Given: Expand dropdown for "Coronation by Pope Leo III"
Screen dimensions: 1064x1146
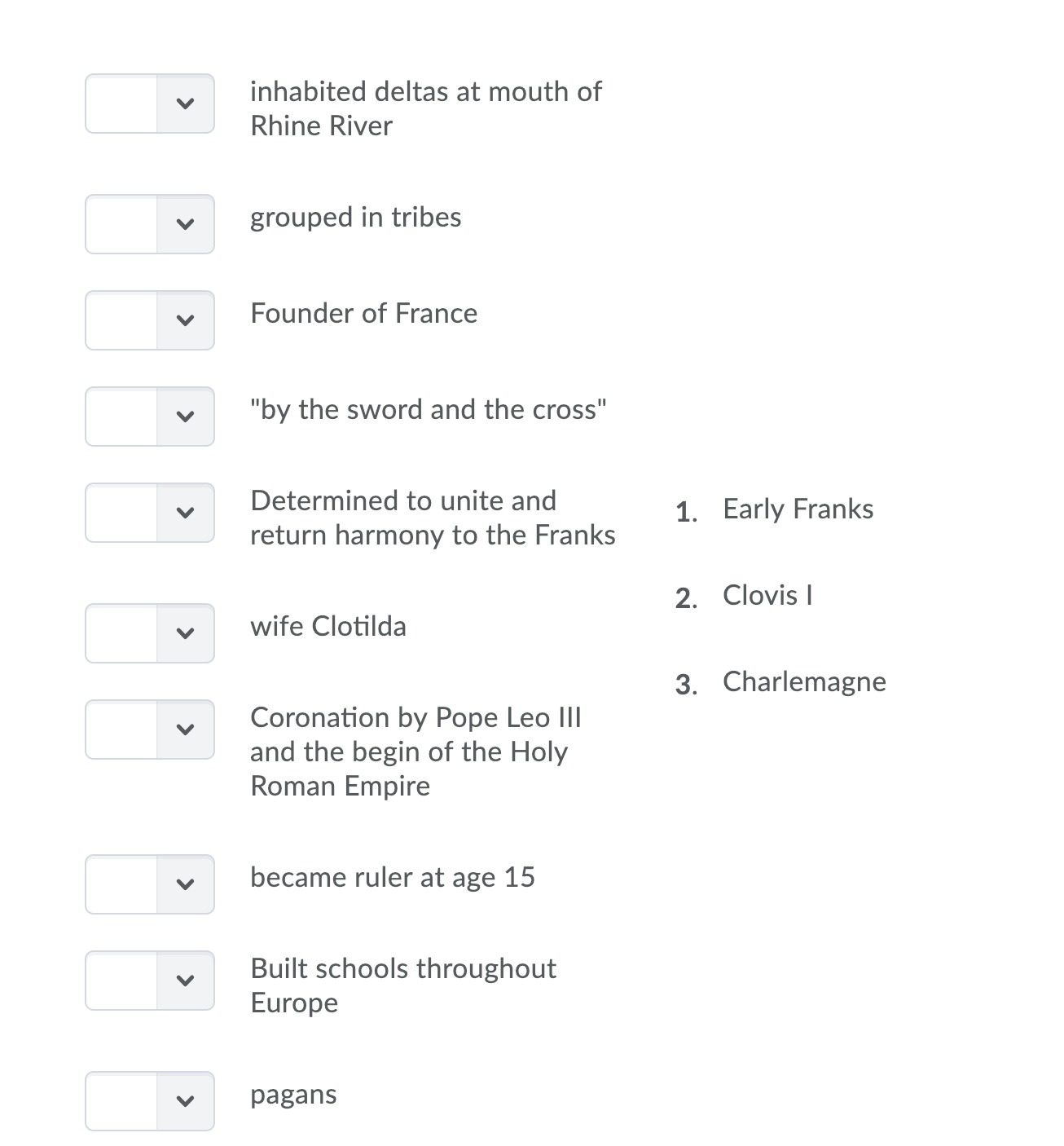Looking at the screenshot, I should [x=150, y=729].
